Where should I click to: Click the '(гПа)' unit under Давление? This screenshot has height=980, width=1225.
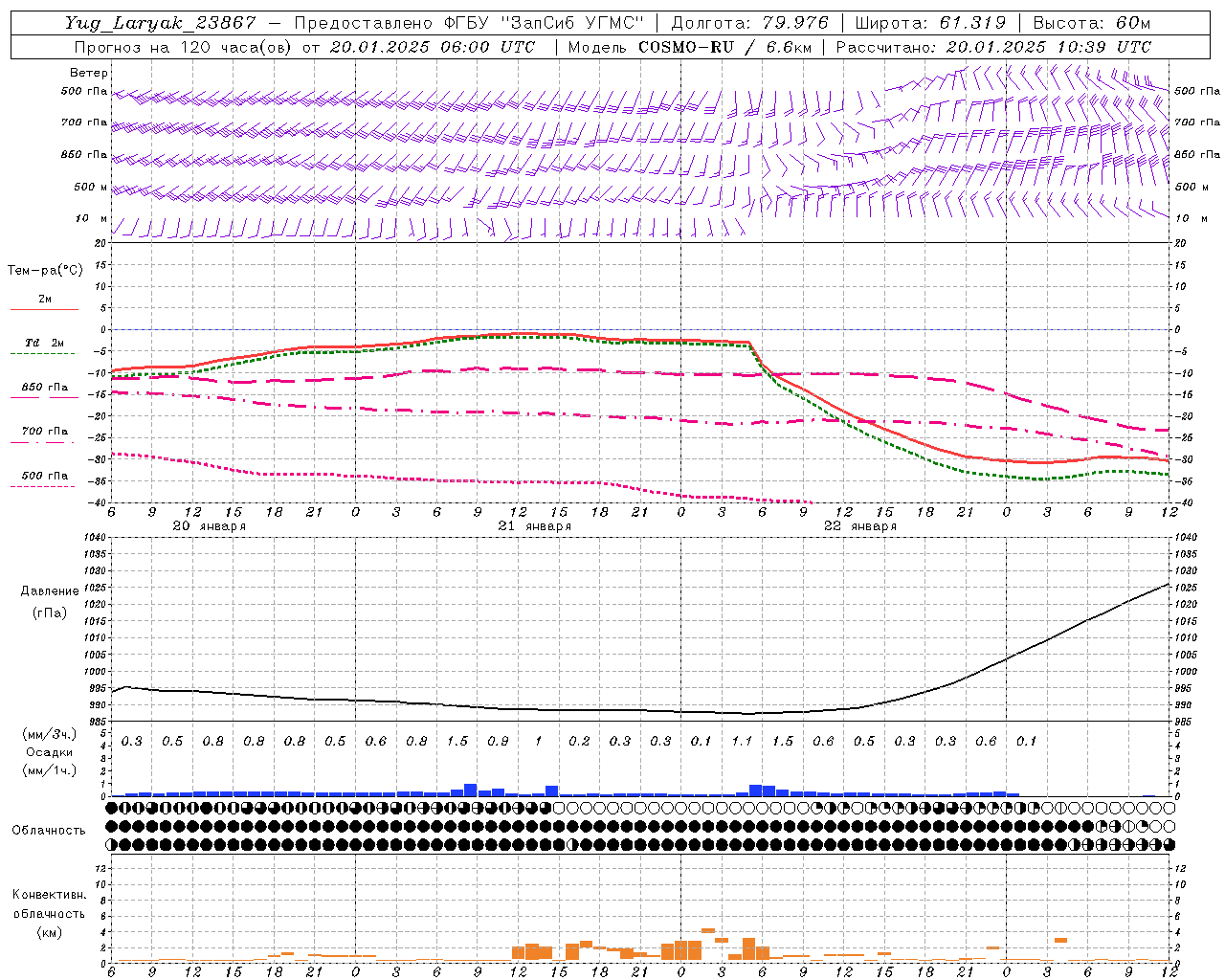pos(50,613)
